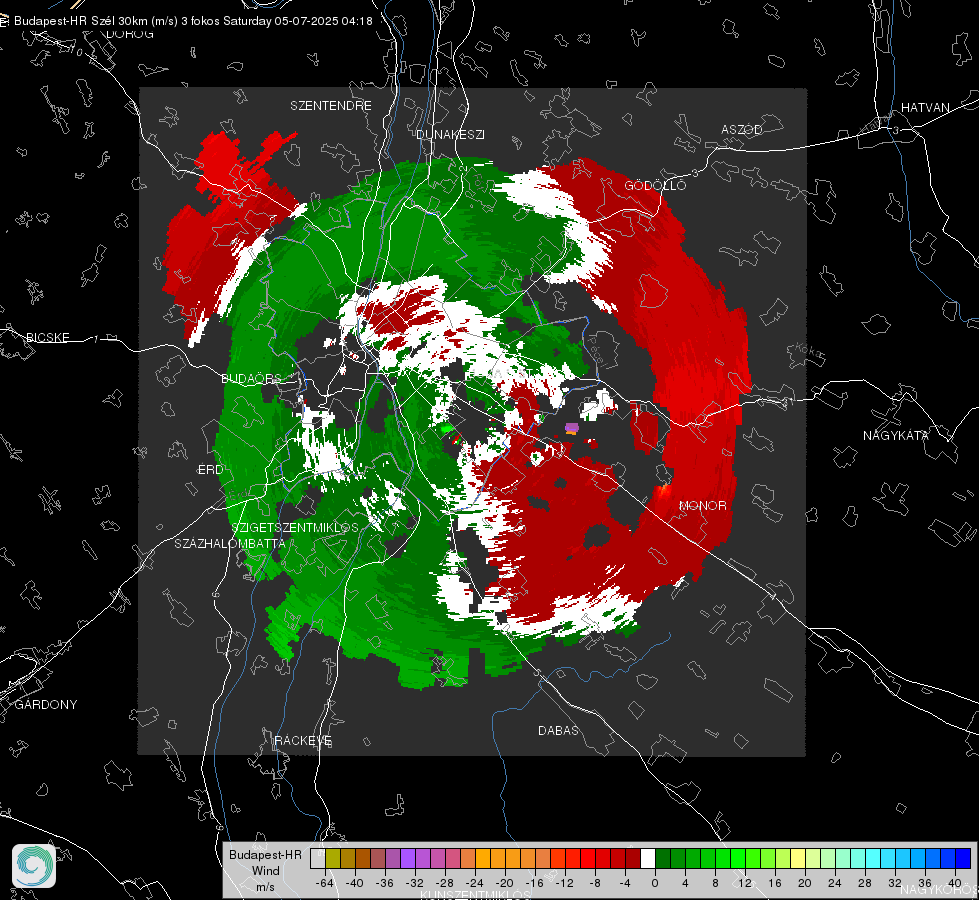Click the -64 value on the legend scale

click(325, 883)
